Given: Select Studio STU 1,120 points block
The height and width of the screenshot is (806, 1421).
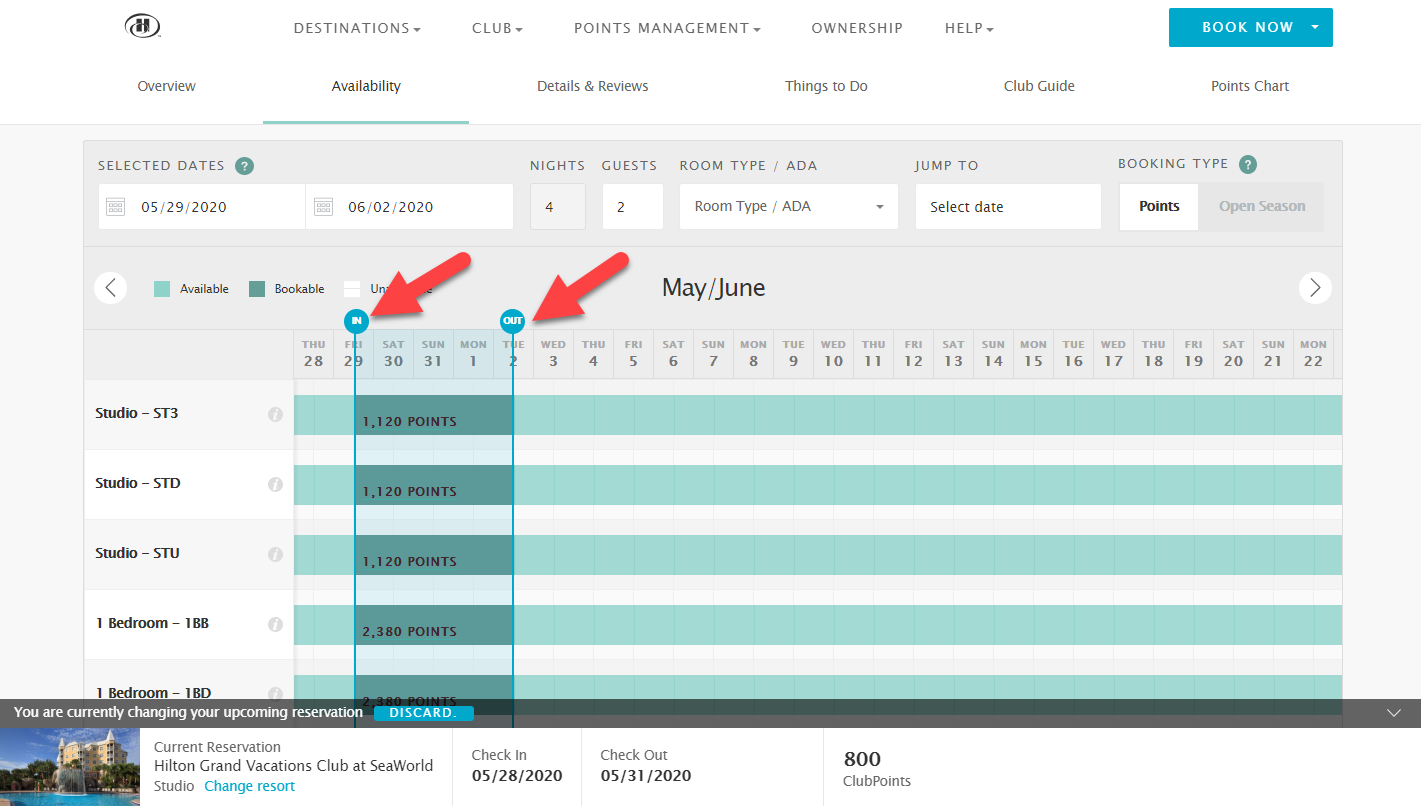Looking at the screenshot, I should point(434,555).
